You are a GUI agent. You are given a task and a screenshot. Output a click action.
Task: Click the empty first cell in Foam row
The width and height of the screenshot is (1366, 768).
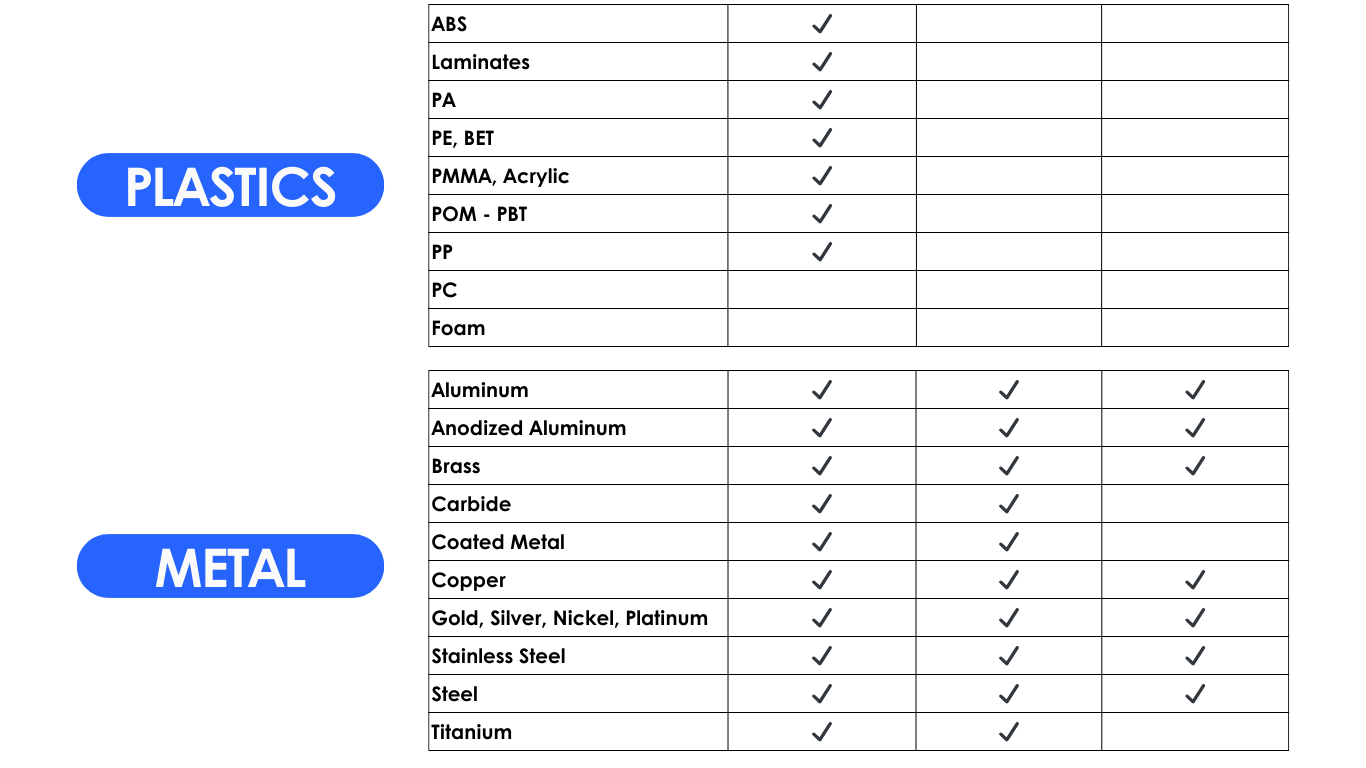click(822, 328)
